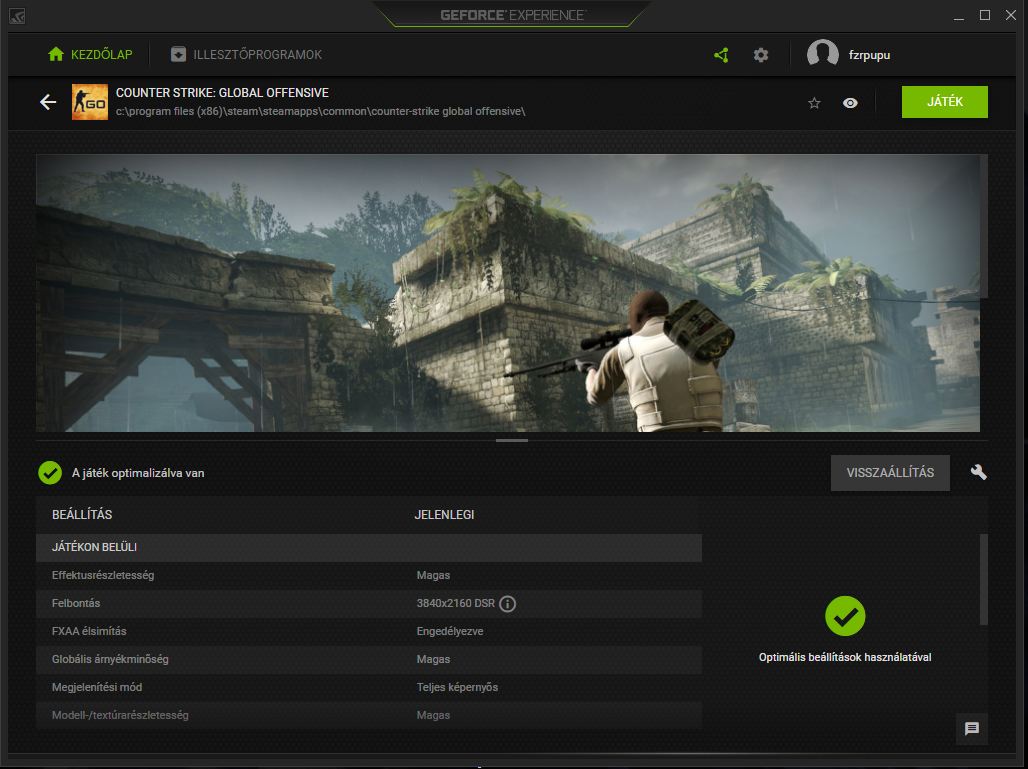Click the large optimal settings checkmark
Image resolution: width=1028 pixels, height=769 pixels.
[845, 616]
